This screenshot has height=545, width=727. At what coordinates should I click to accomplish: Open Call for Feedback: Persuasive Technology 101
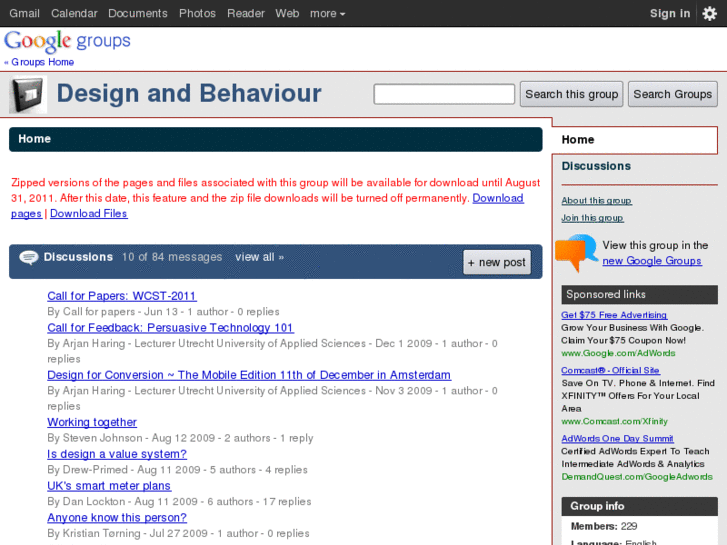tap(170, 327)
